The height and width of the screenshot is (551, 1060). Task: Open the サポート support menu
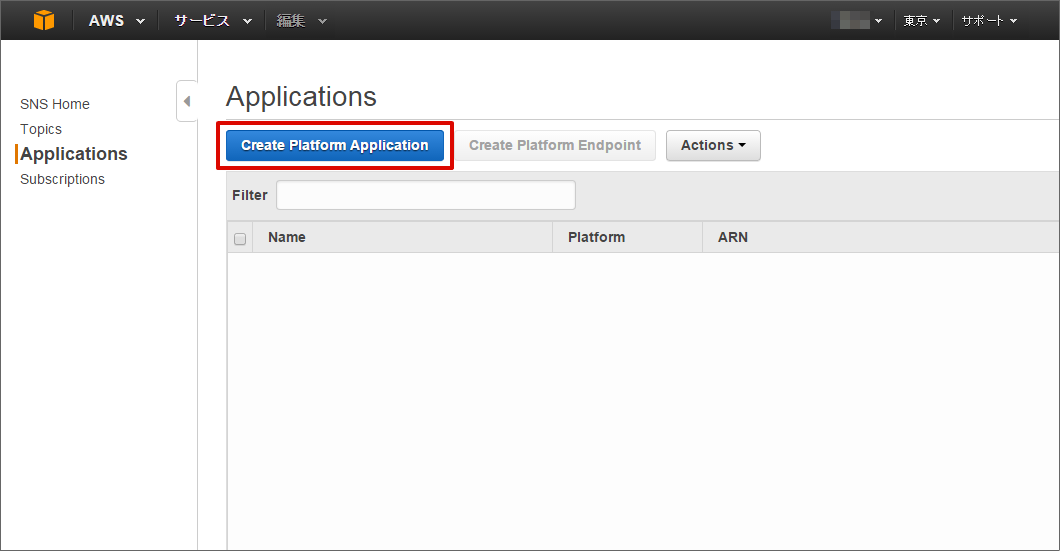click(x=990, y=20)
